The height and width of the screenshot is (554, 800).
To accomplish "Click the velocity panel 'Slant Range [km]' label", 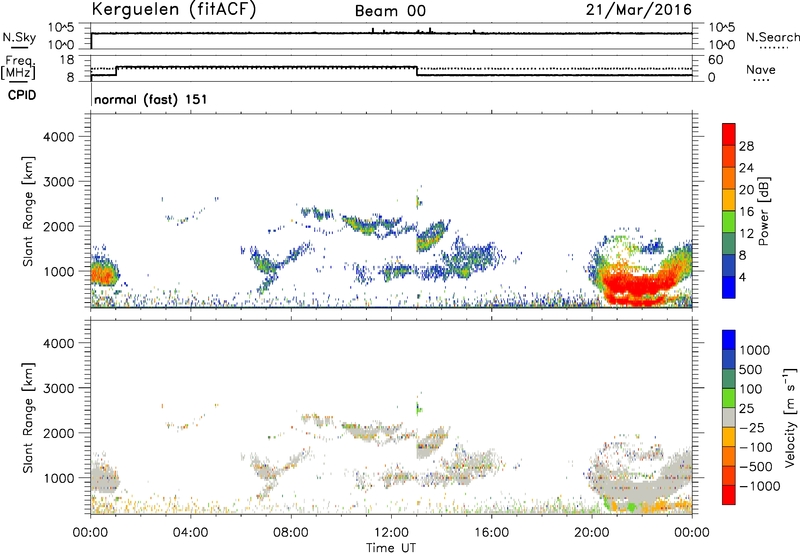I will [28, 418].
